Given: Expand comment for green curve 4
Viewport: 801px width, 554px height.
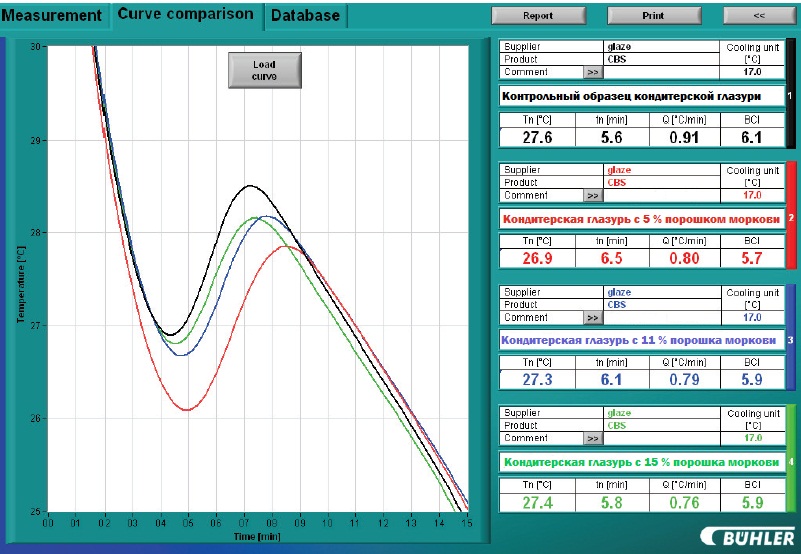Looking at the screenshot, I should (x=592, y=438).
